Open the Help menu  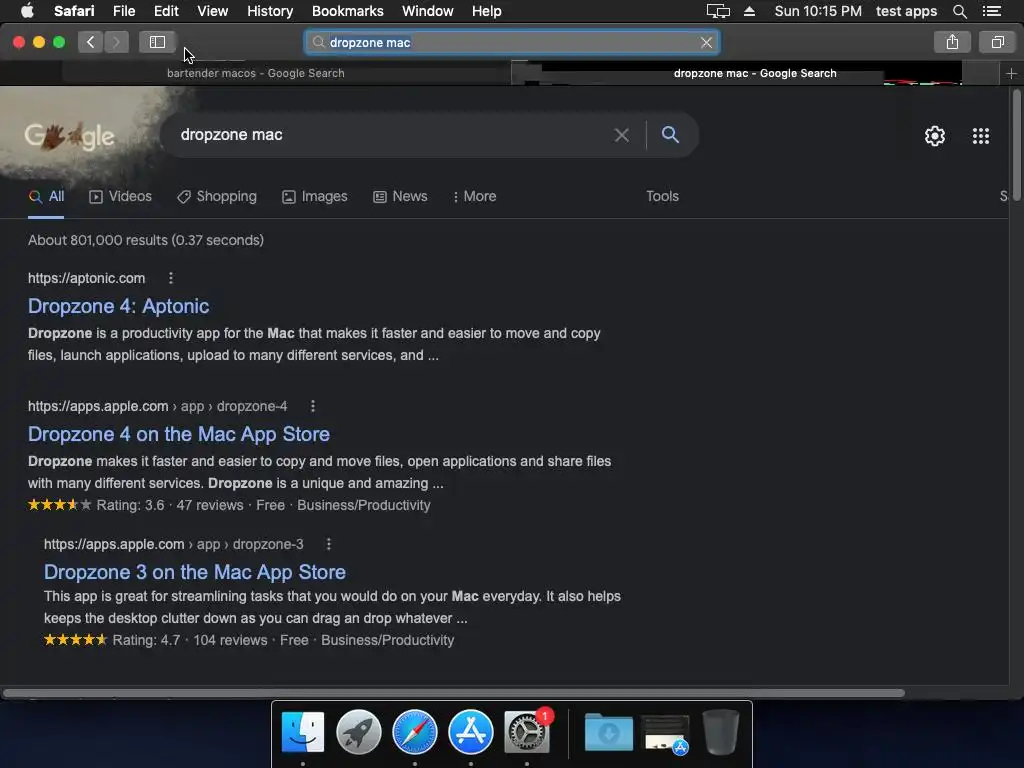click(x=487, y=11)
